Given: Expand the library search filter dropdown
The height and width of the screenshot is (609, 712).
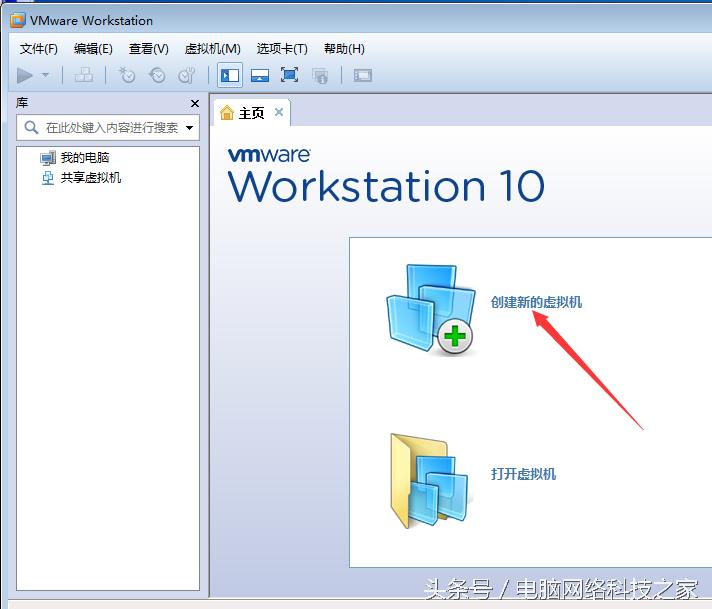Looking at the screenshot, I should 189,128.
